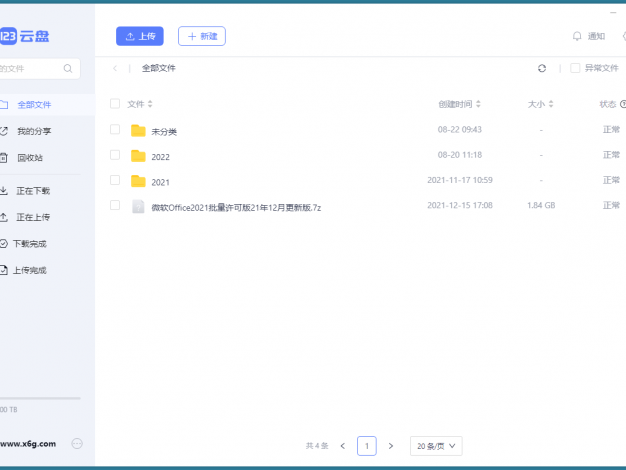Open the 2022 folder name

pyautogui.click(x=160, y=157)
